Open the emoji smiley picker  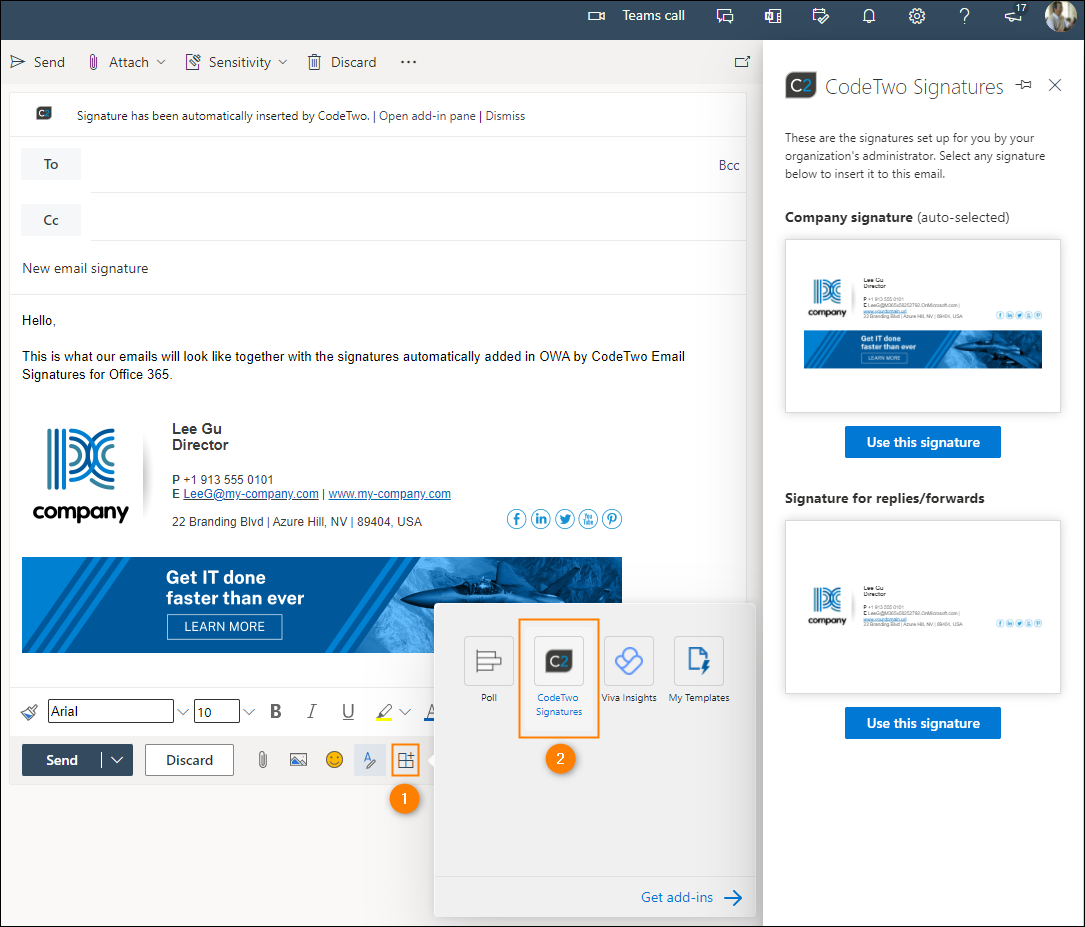[x=334, y=760]
